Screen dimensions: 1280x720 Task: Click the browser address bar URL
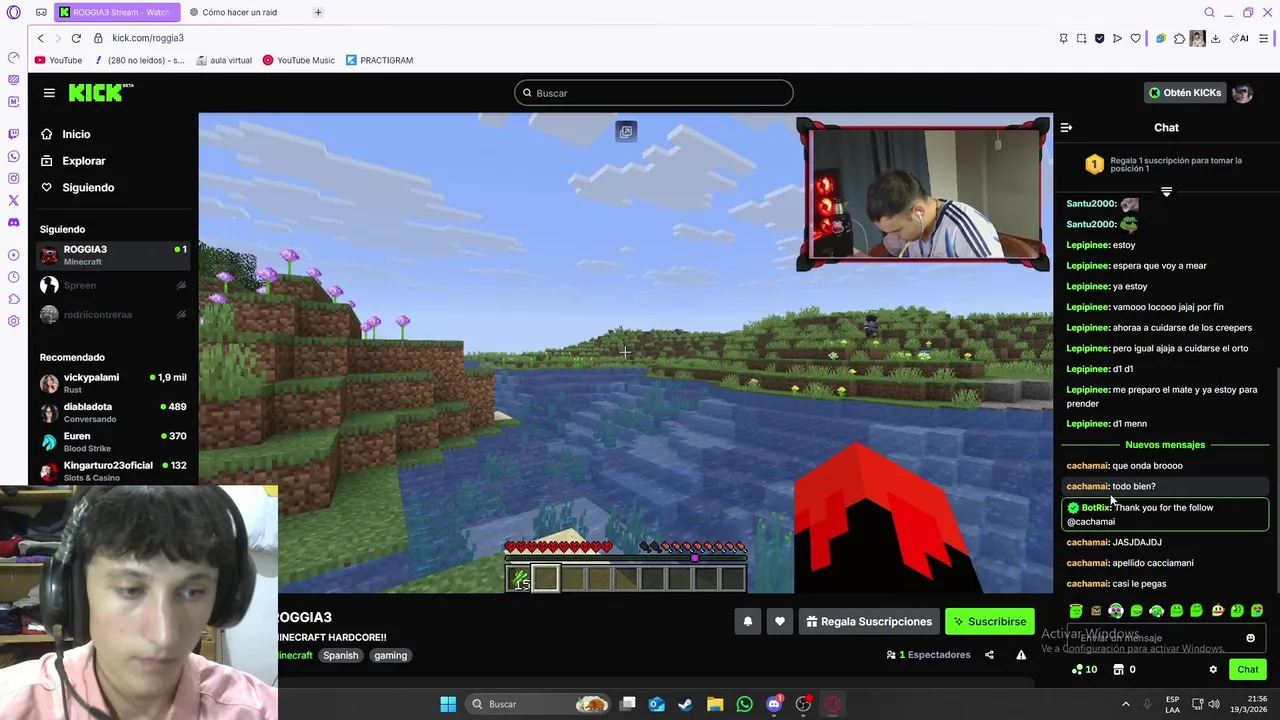(x=148, y=38)
